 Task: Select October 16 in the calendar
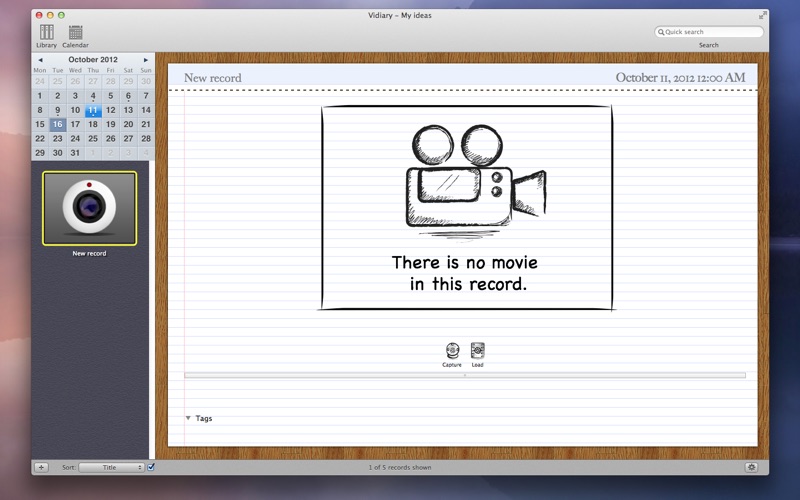point(58,124)
